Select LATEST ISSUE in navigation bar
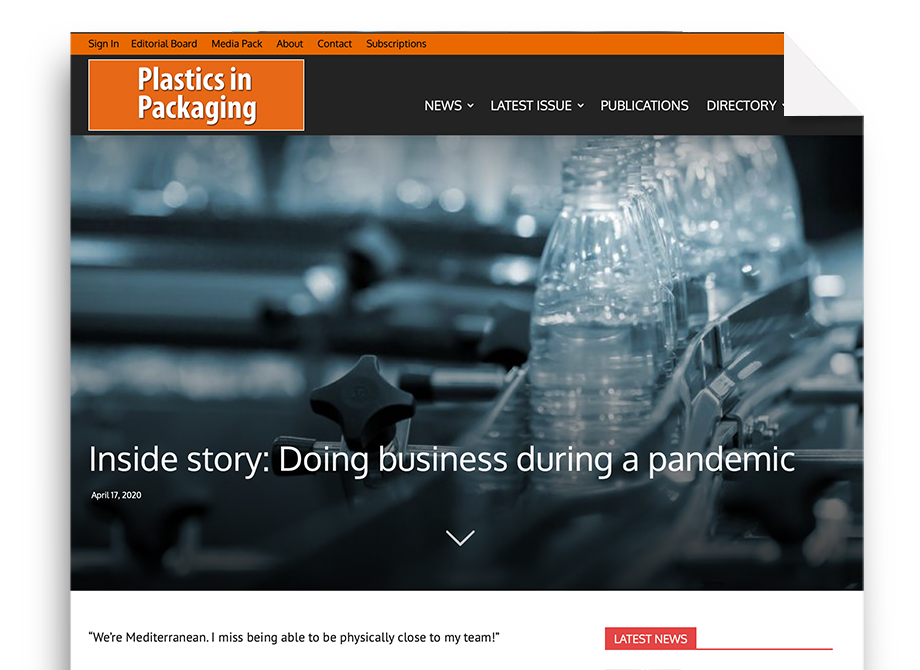 pos(531,106)
